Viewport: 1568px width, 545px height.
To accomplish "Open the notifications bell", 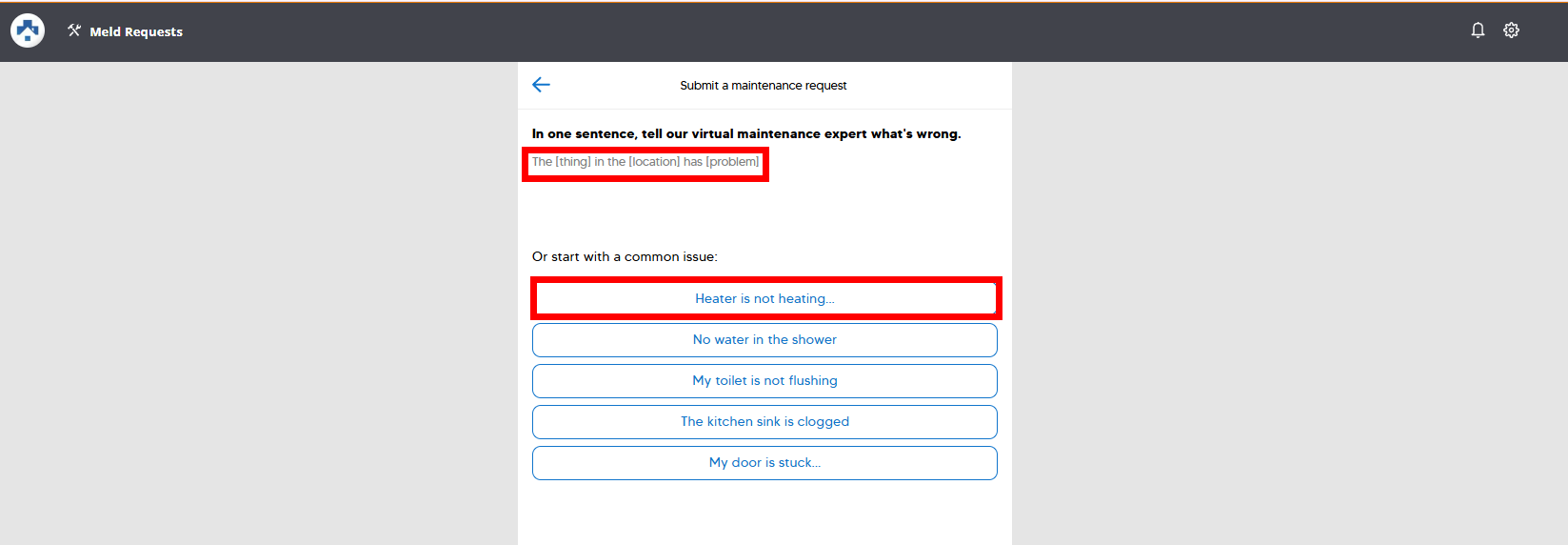I will tap(1478, 30).
